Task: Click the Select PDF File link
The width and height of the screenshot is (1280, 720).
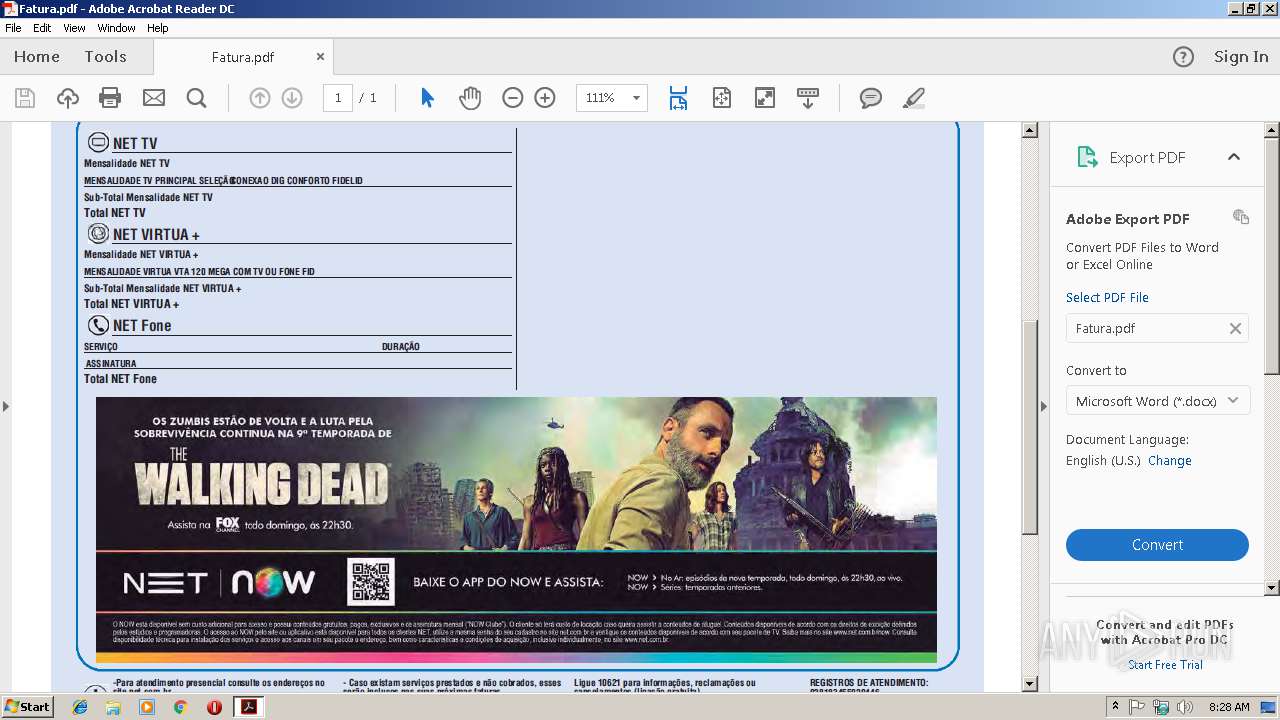Action: click(x=1107, y=298)
